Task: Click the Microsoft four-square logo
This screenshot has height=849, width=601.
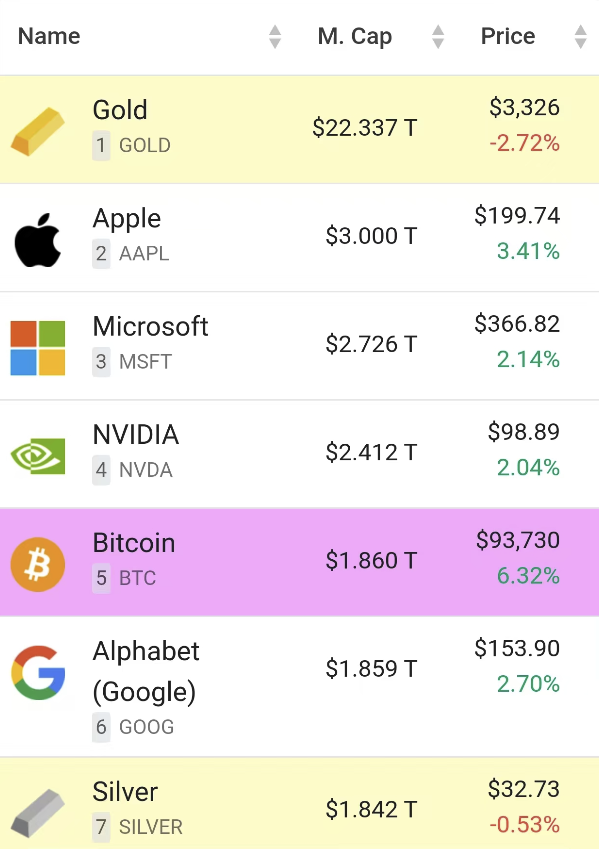Action: (x=38, y=348)
